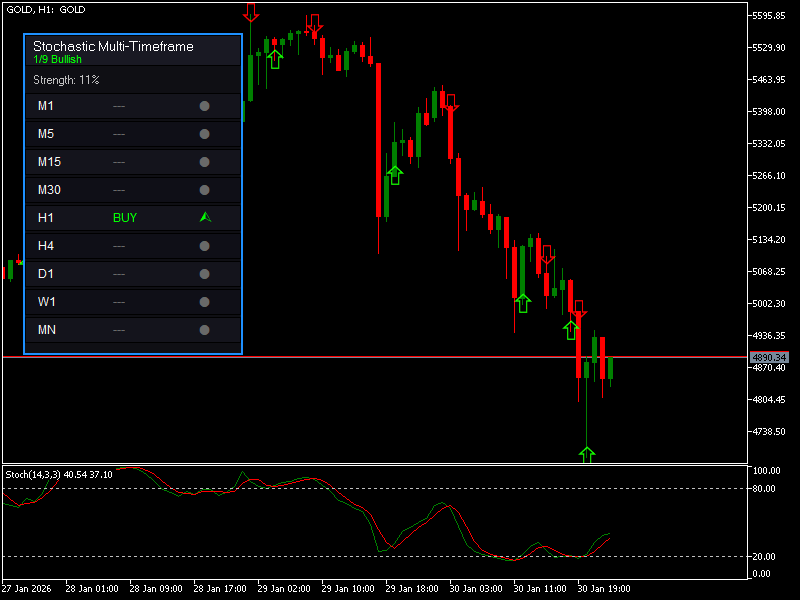Click the gray status dot in the M30 row
This screenshot has height=600, width=800.
(205, 190)
